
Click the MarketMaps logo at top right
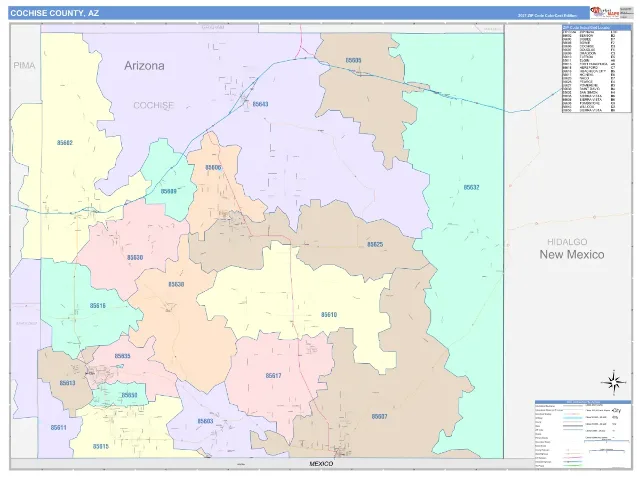(x=604, y=12)
